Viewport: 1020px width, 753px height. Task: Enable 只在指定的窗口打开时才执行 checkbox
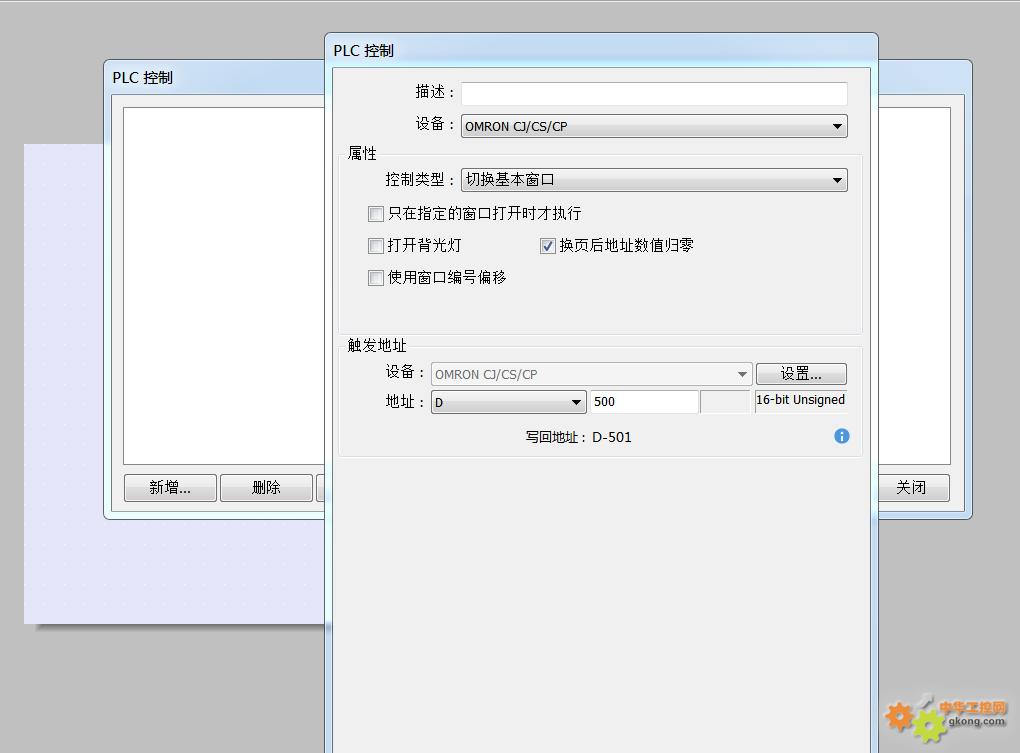(376, 214)
